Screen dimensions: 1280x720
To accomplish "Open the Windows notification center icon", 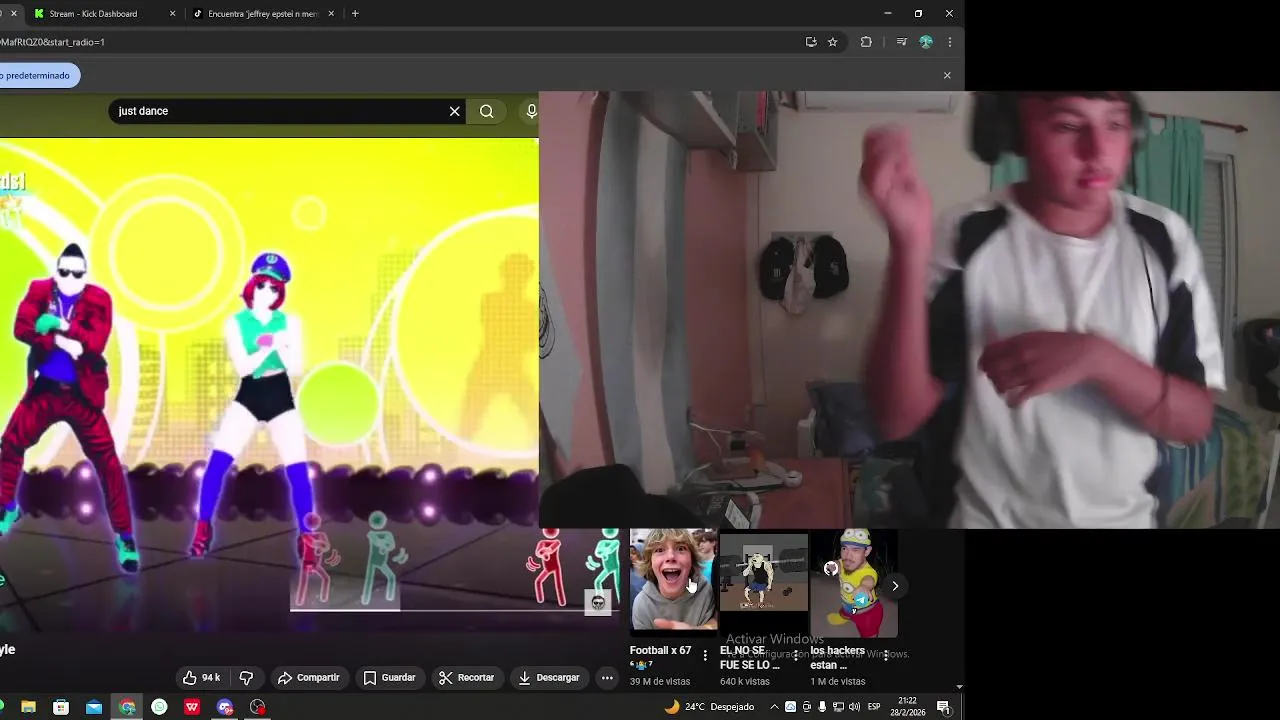I will click(x=943, y=707).
